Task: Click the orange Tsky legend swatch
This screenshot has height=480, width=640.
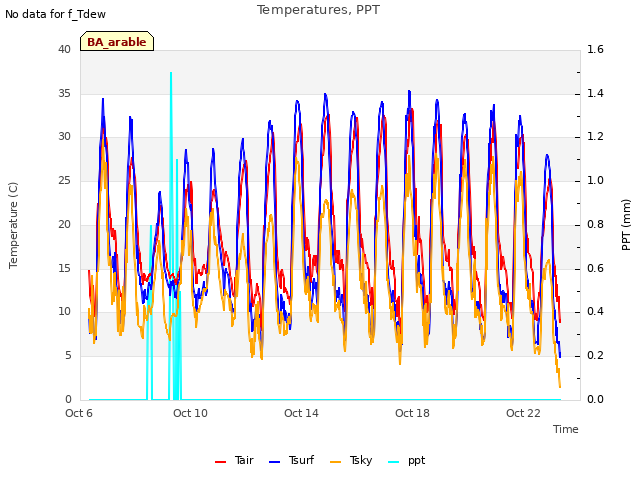Action: pyautogui.click(x=336, y=462)
